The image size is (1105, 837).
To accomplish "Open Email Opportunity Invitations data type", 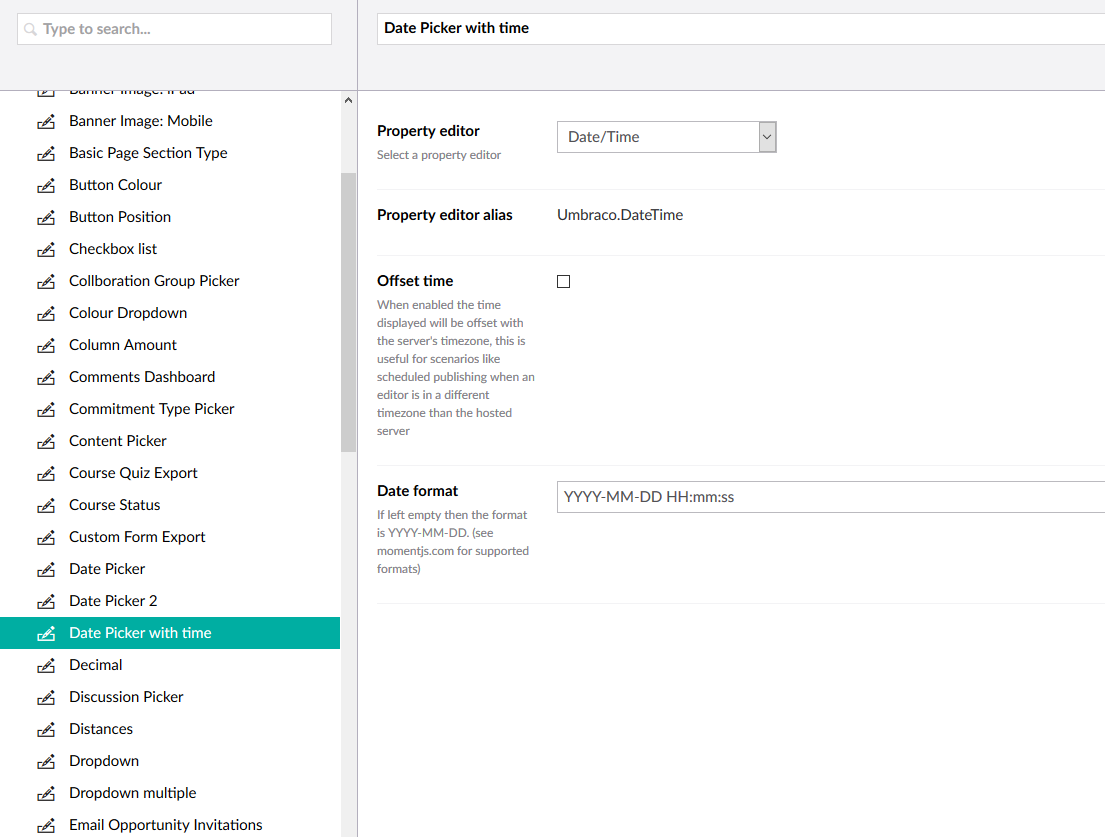I will [165, 825].
